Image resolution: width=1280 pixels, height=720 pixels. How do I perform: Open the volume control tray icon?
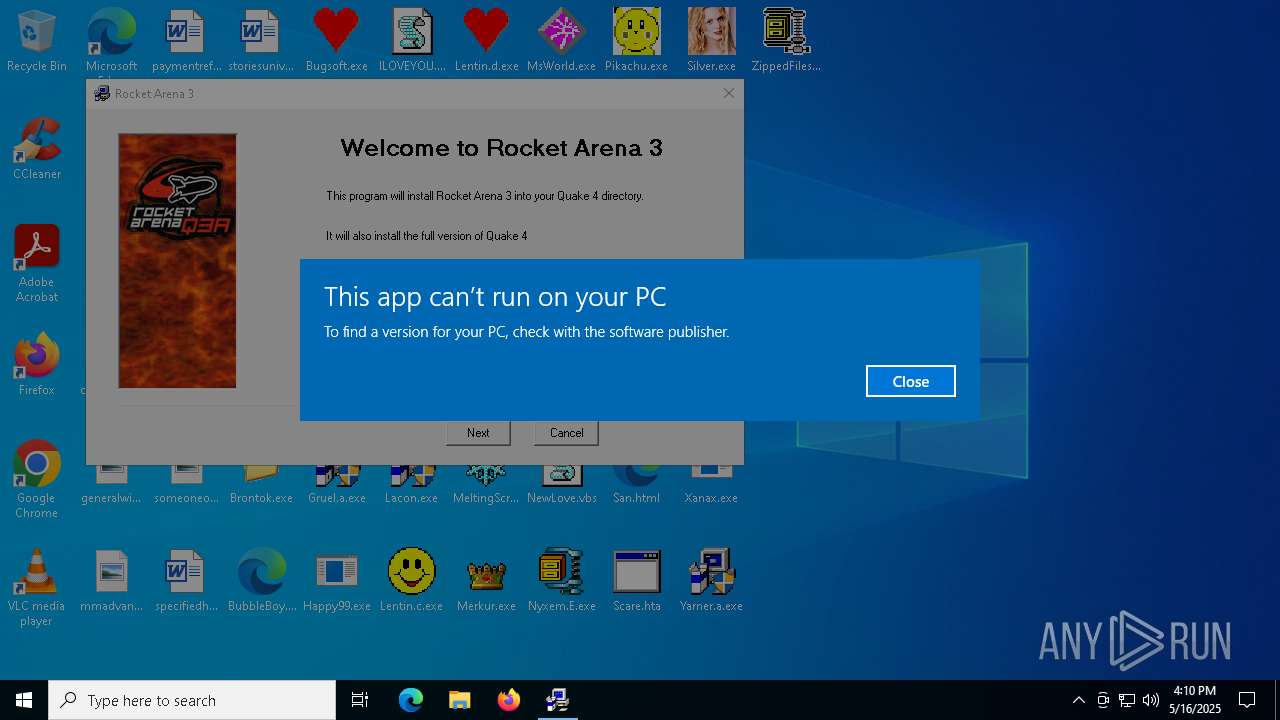(x=1151, y=700)
